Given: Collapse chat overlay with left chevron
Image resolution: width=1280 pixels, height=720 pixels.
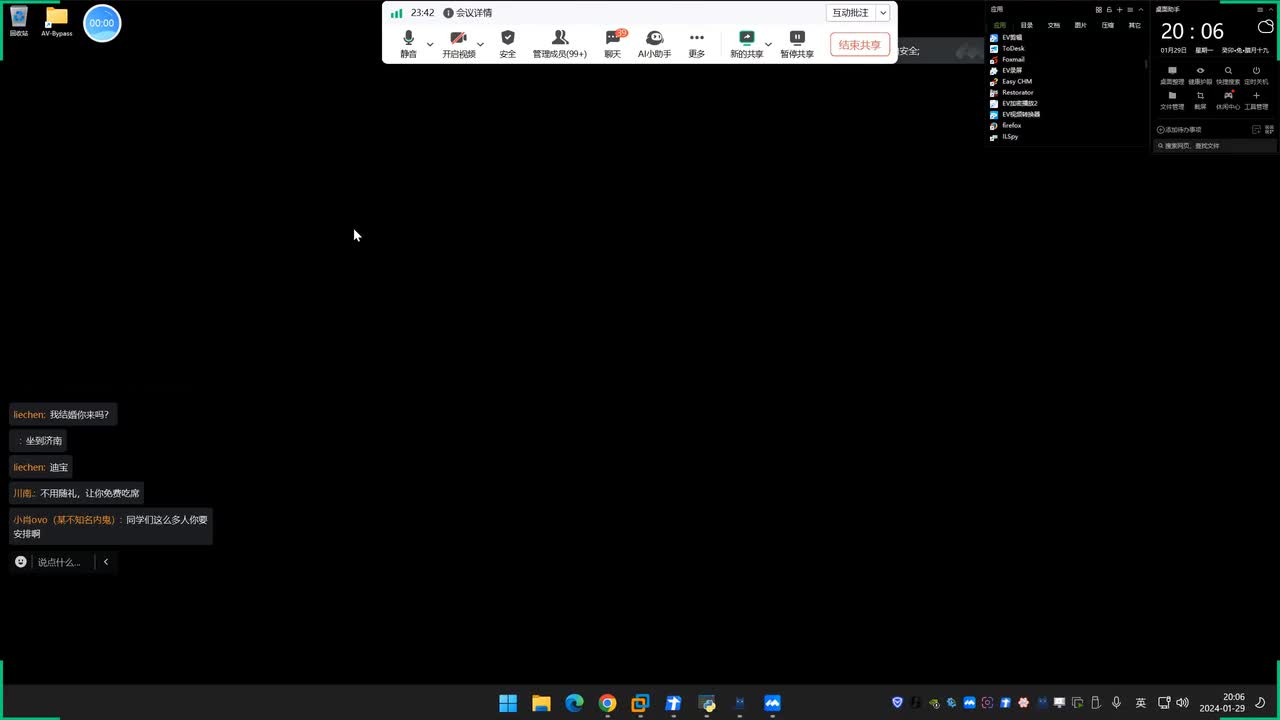Looking at the screenshot, I should [x=106, y=562].
